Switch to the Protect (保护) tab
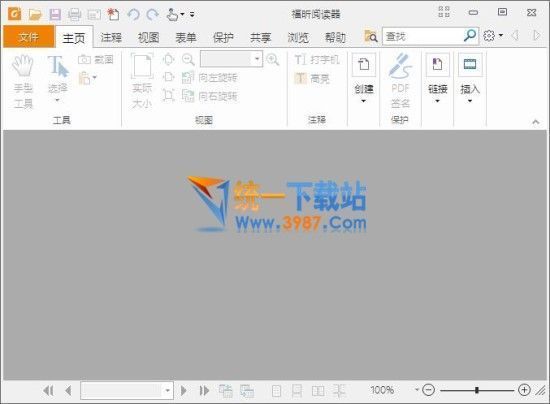 pos(223,37)
